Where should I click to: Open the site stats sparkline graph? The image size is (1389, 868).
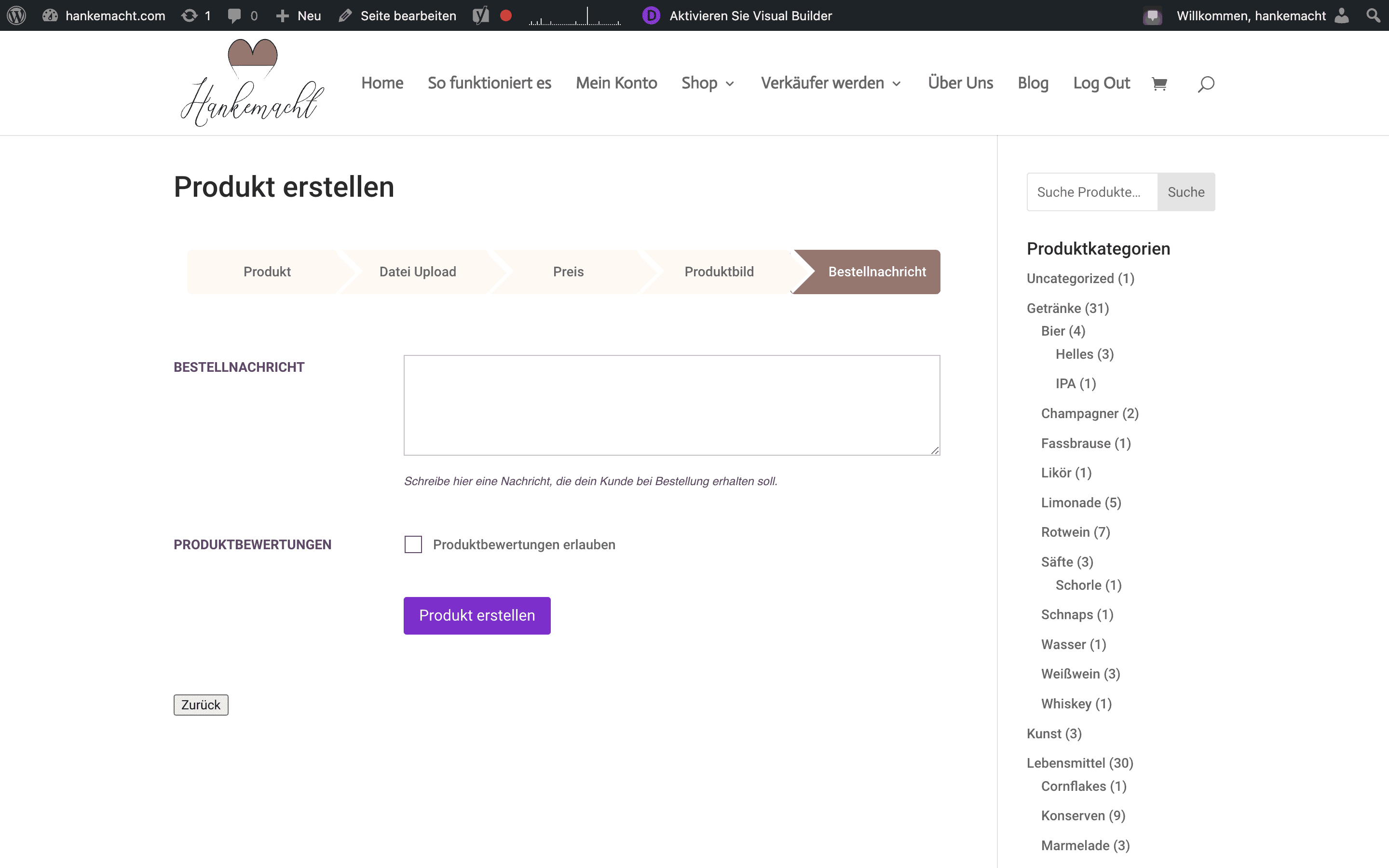pos(574,16)
